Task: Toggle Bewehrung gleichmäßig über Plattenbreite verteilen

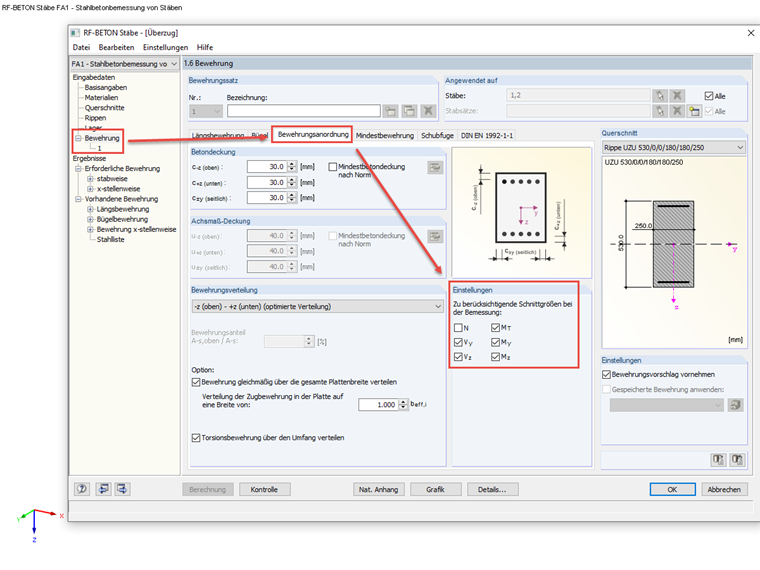Action: point(196,382)
